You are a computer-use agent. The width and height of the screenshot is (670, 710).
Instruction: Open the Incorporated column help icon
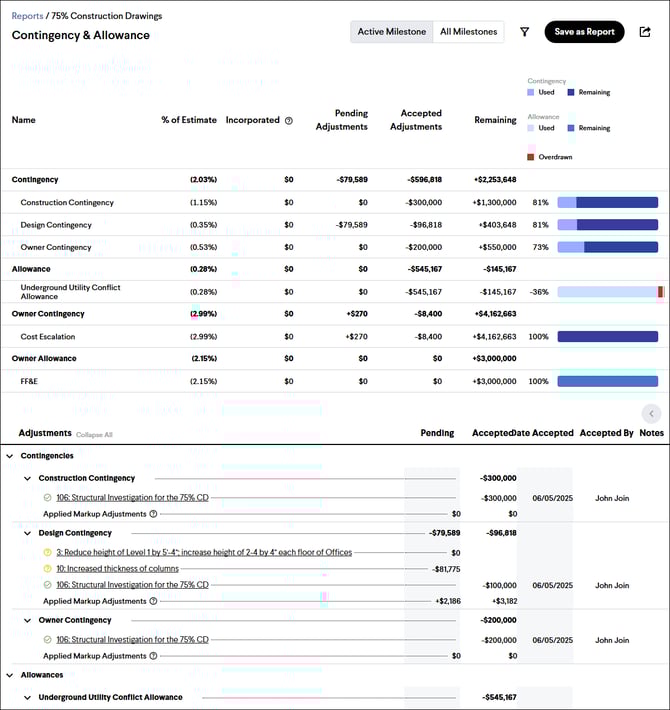tap(288, 120)
